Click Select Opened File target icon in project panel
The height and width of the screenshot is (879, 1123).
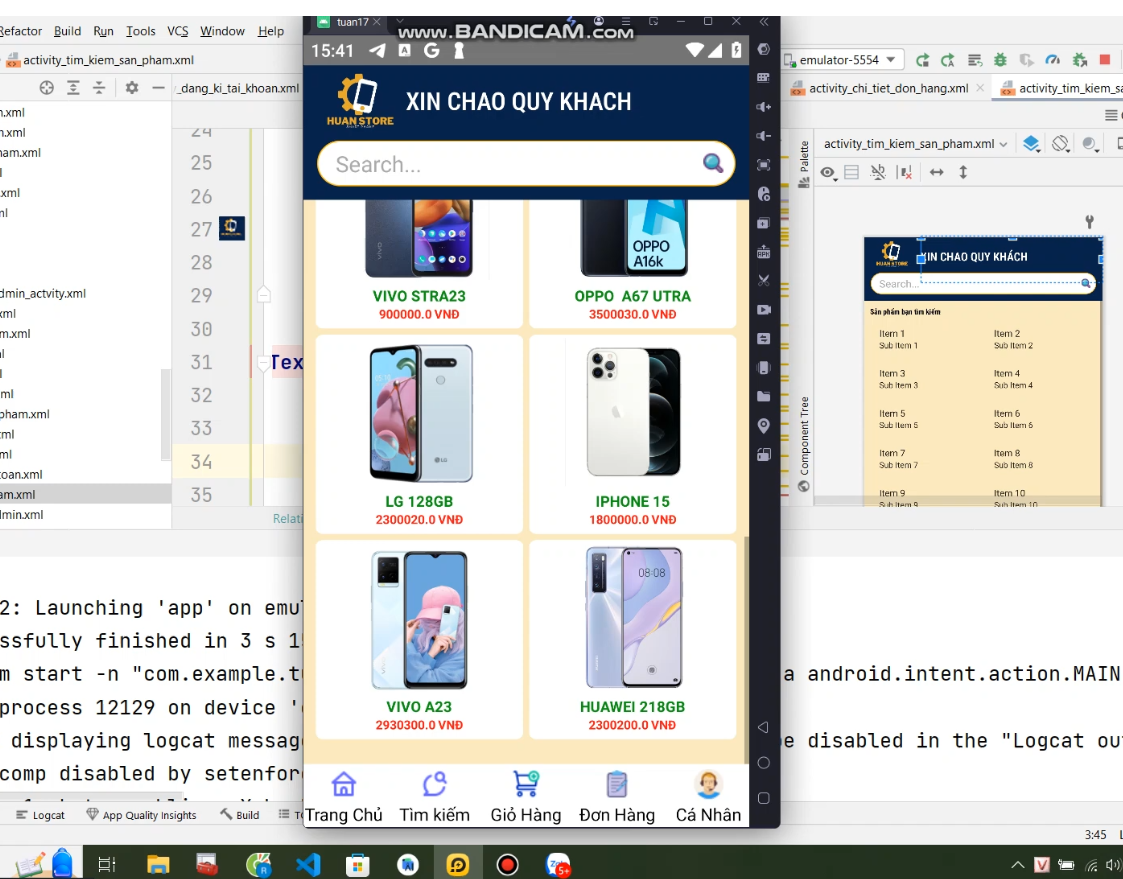[47, 87]
